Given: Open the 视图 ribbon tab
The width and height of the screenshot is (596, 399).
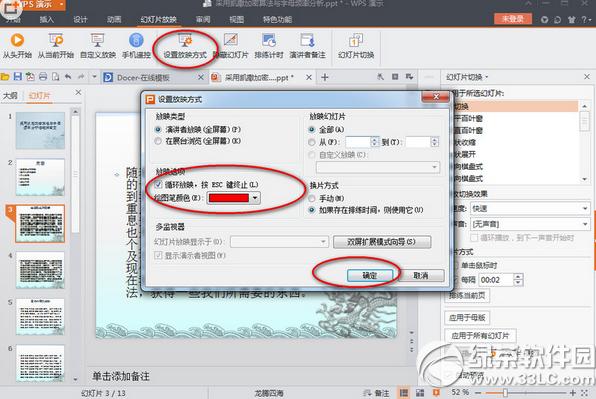Looking at the screenshot, I should [236, 19].
